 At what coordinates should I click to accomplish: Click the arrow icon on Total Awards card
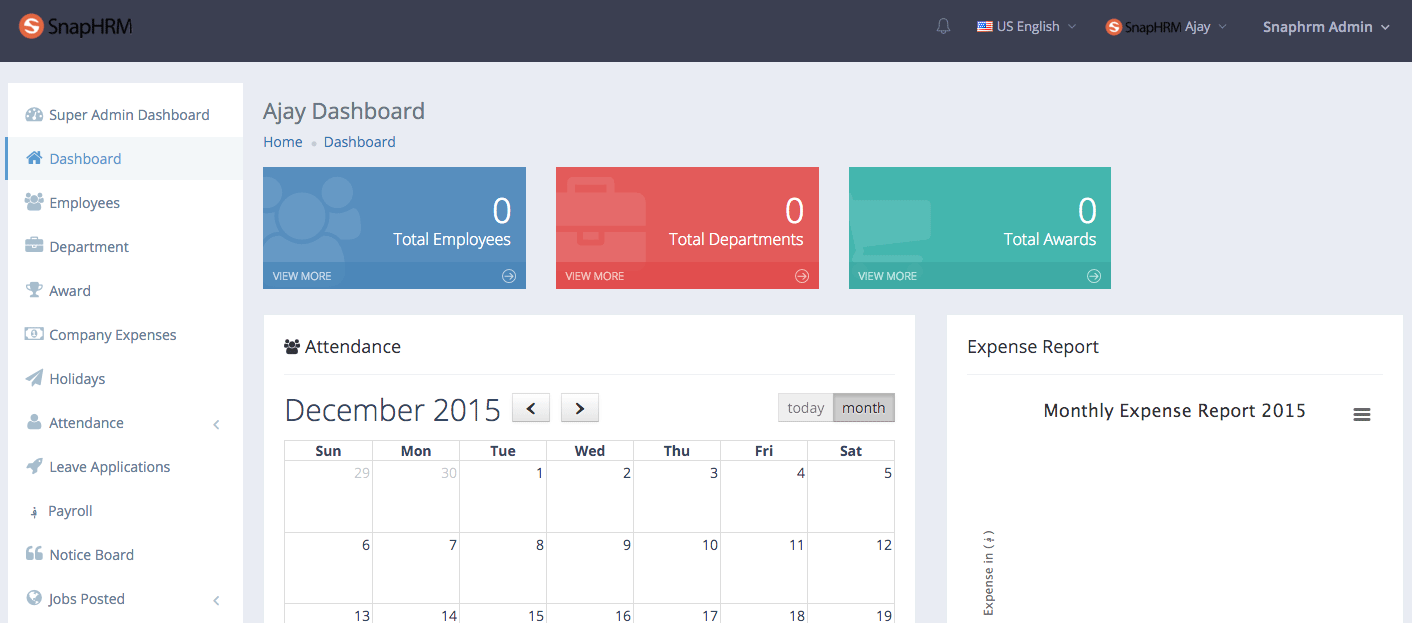pos(1094,276)
